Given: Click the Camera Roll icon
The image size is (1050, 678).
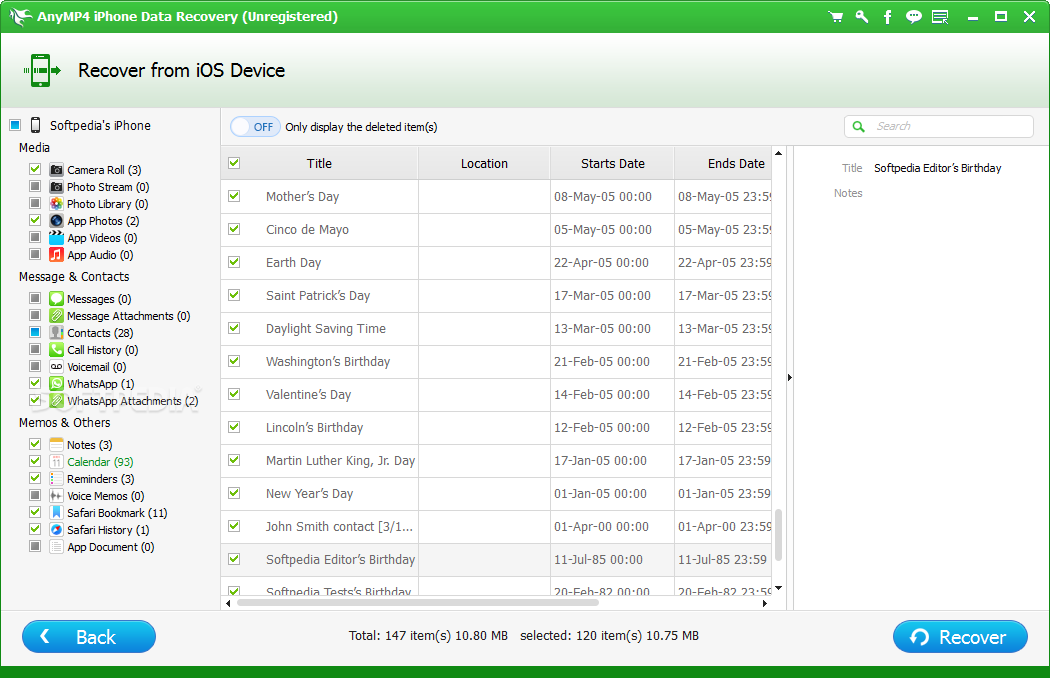Looking at the screenshot, I should pyautogui.click(x=57, y=170).
